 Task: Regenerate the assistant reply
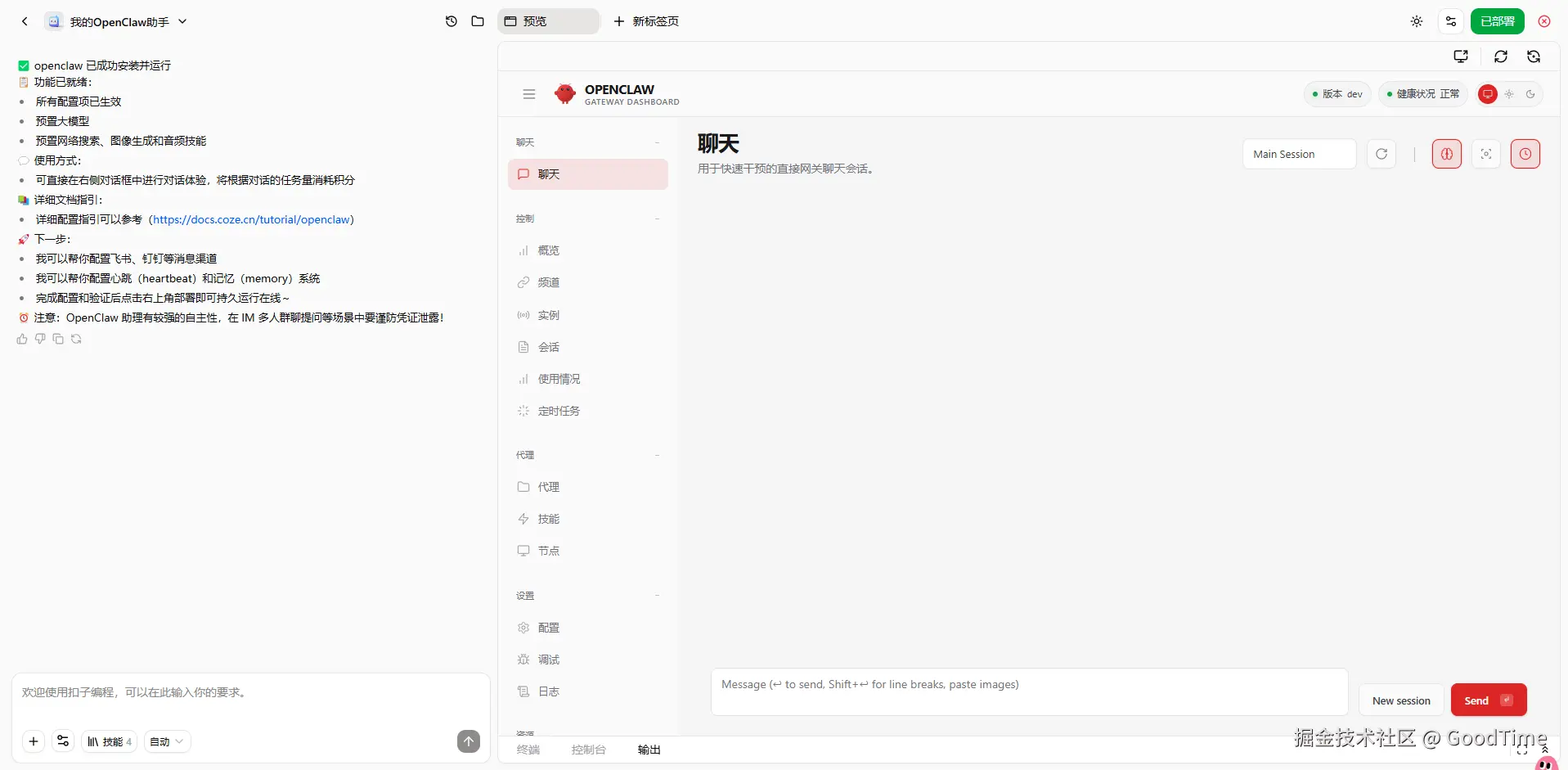(x=76, y=339)
